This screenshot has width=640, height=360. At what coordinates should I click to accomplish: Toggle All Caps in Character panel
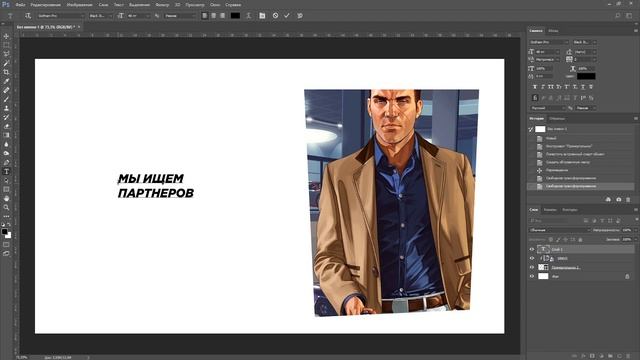[551, 87]
